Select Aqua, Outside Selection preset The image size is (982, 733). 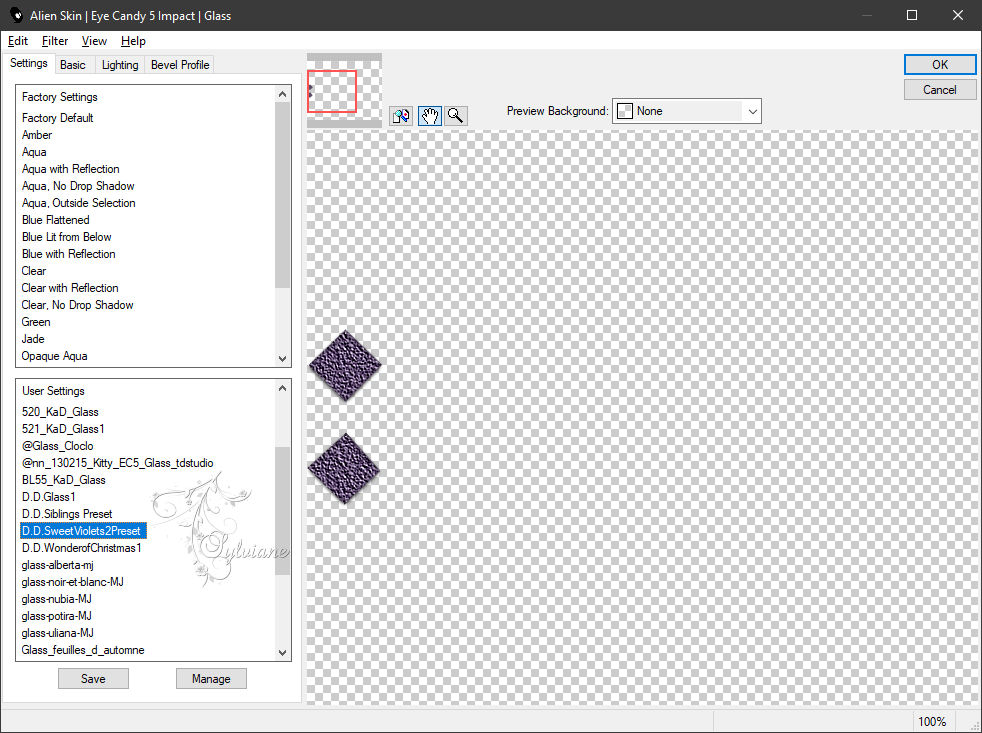click(78, 202)
